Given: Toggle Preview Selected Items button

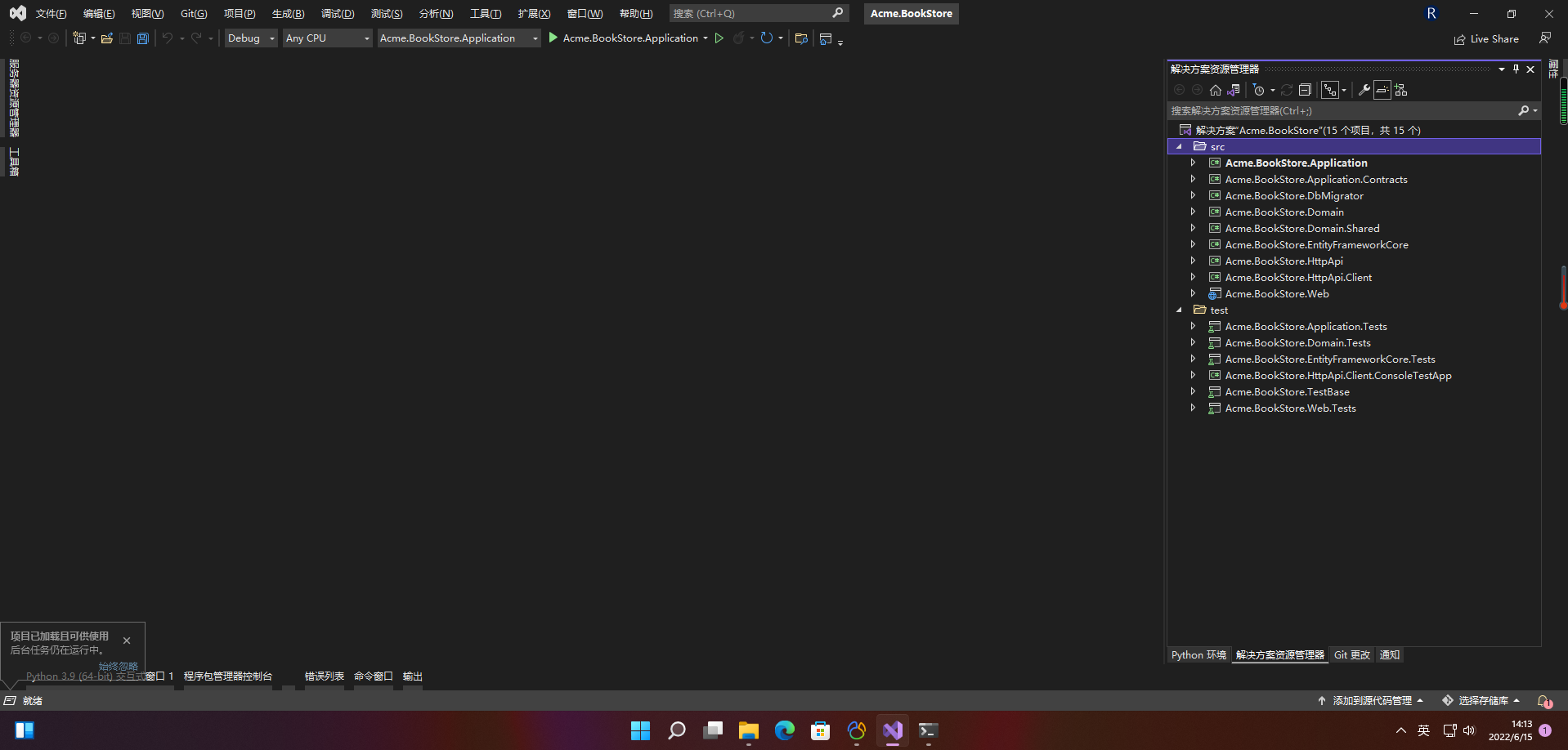Looking at the screenshot, I should [x=1382, y=90].
